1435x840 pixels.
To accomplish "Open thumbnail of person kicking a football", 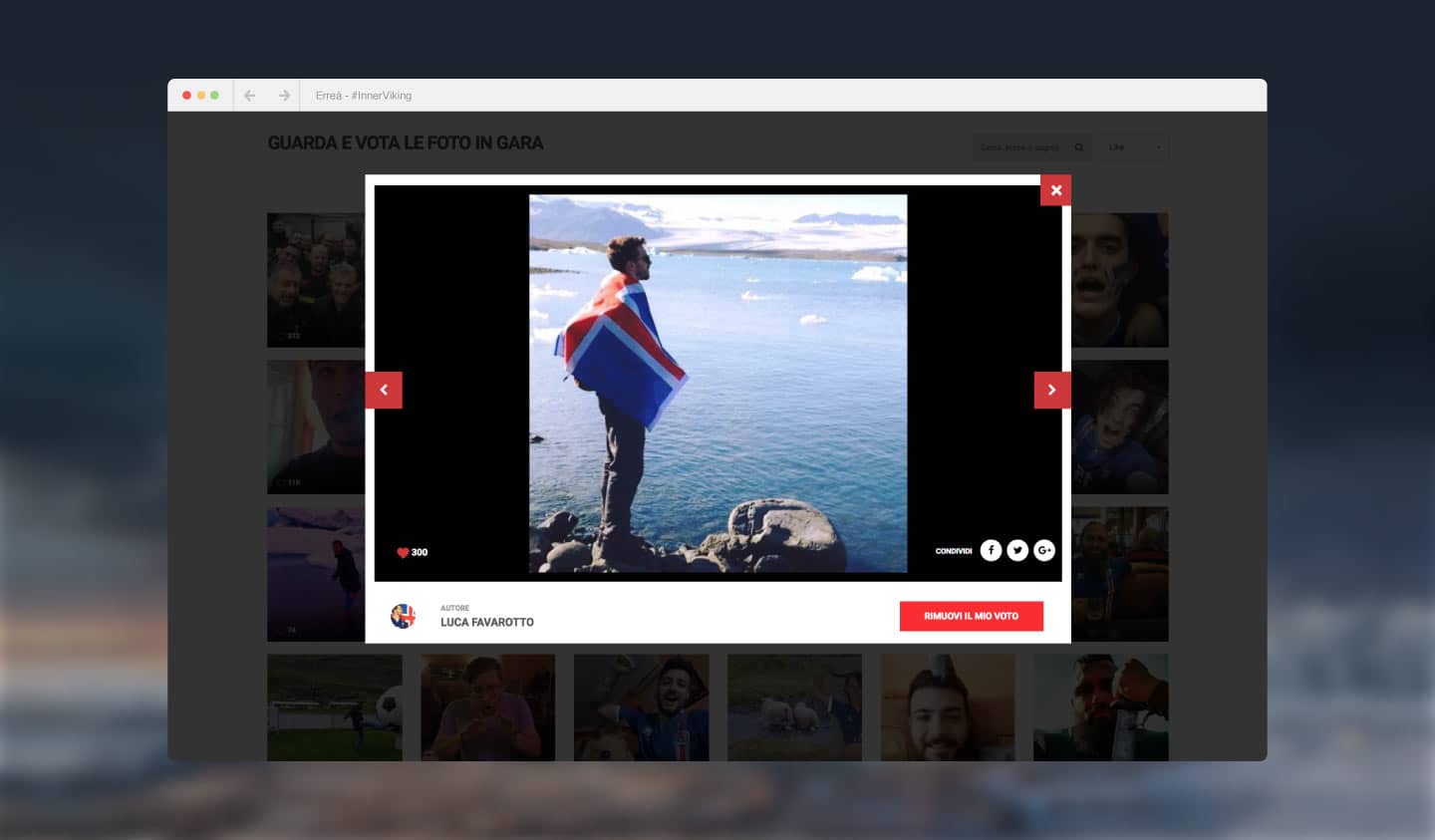I will (335, 707).
